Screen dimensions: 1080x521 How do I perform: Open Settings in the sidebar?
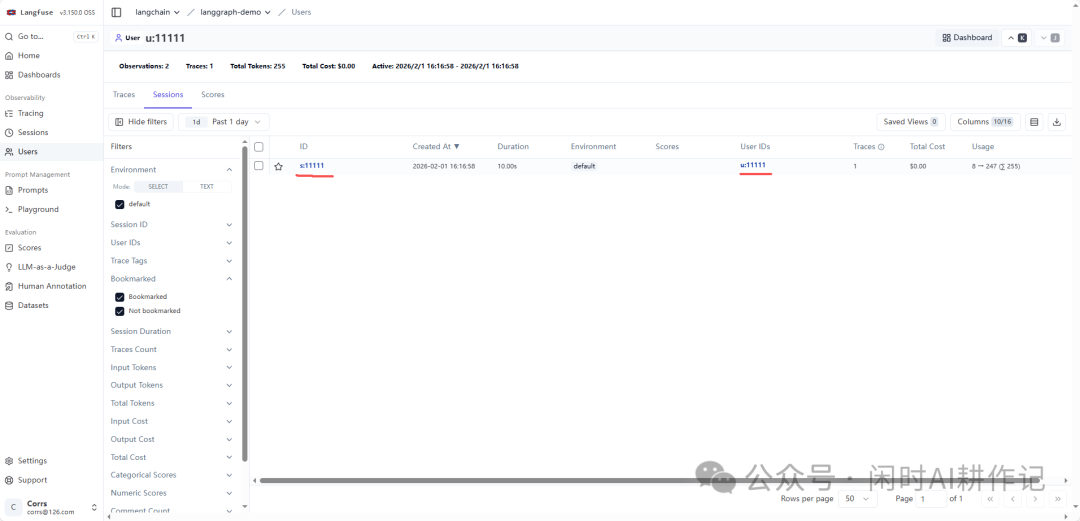pos(32,461)
